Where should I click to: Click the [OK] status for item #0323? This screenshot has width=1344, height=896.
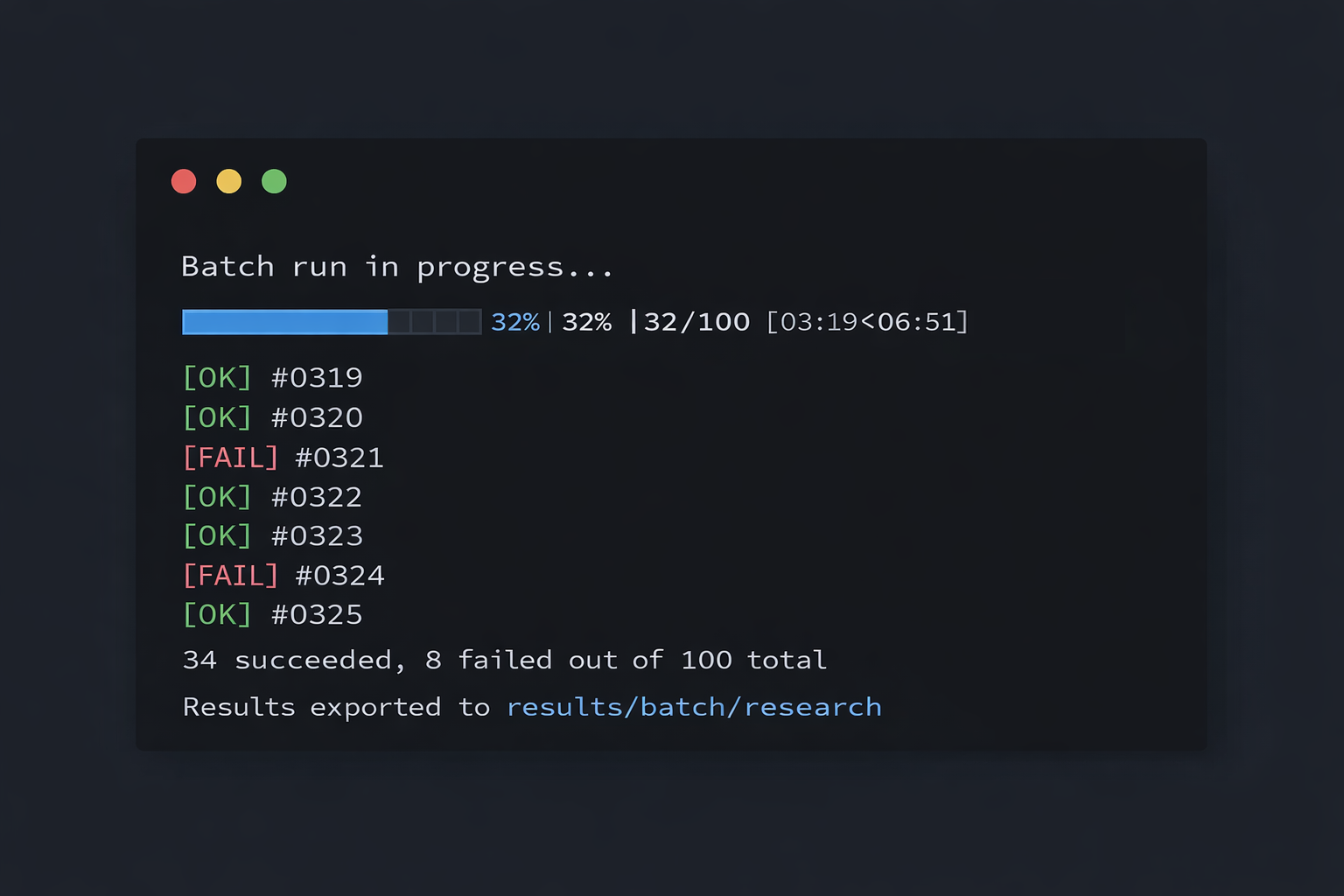(x=217, y=535)
